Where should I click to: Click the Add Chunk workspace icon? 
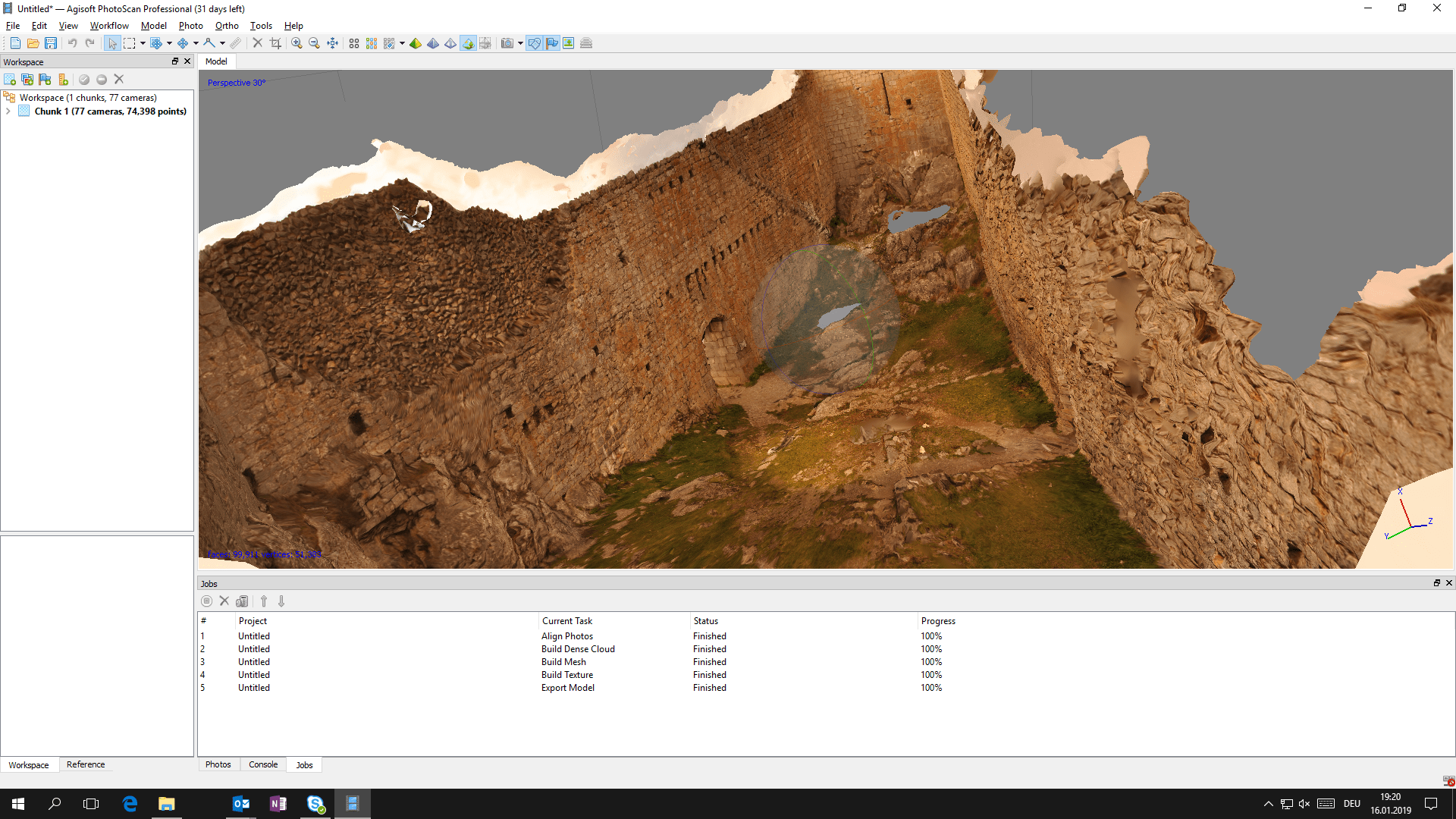click(x=10, y=80)
